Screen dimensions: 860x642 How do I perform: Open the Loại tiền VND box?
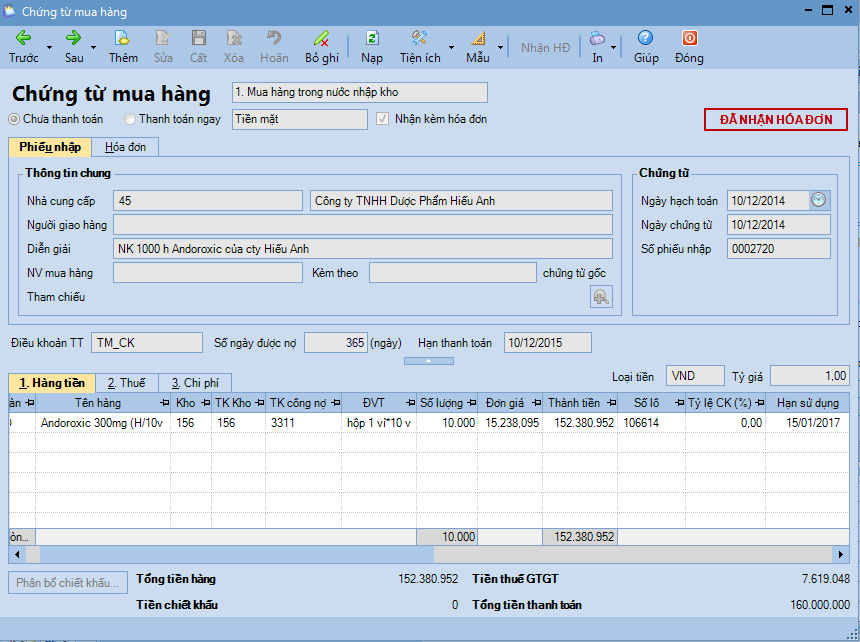click(x=695, y=376)
